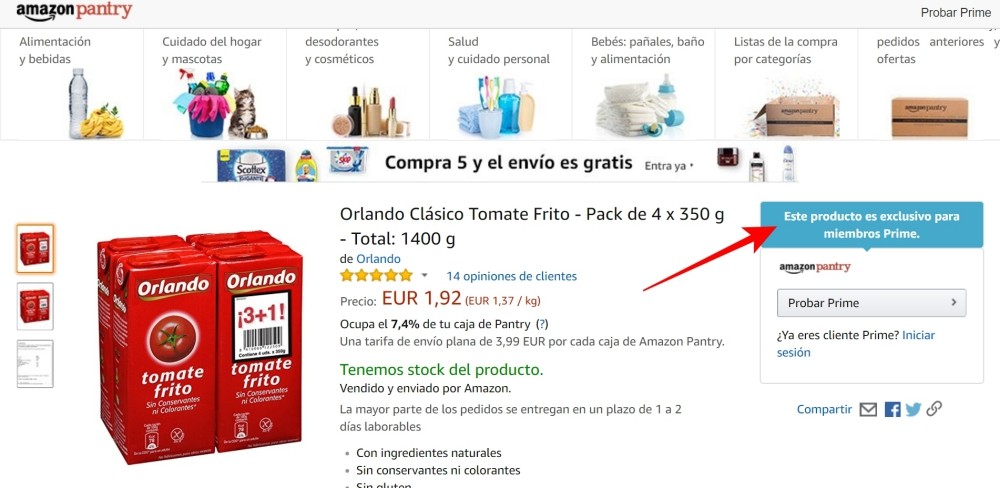The width and height of the screenshot is (1000, 488).
Task: Click the Orlando brand link
Action: (x=378, y=259)
